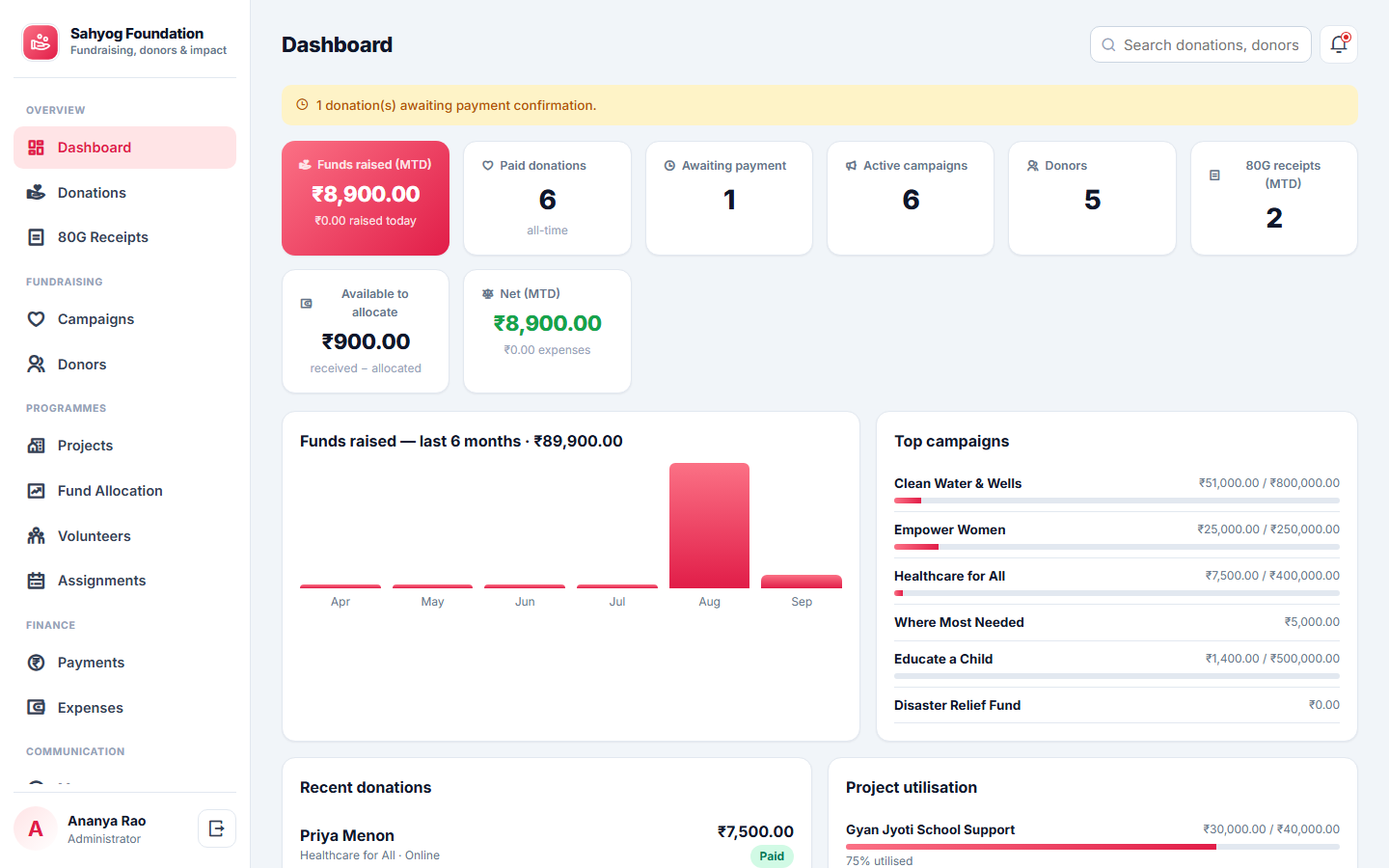The image size is (1389, 868).
Task: Select Educate a Child campaign row
Action: point(1117,665)
